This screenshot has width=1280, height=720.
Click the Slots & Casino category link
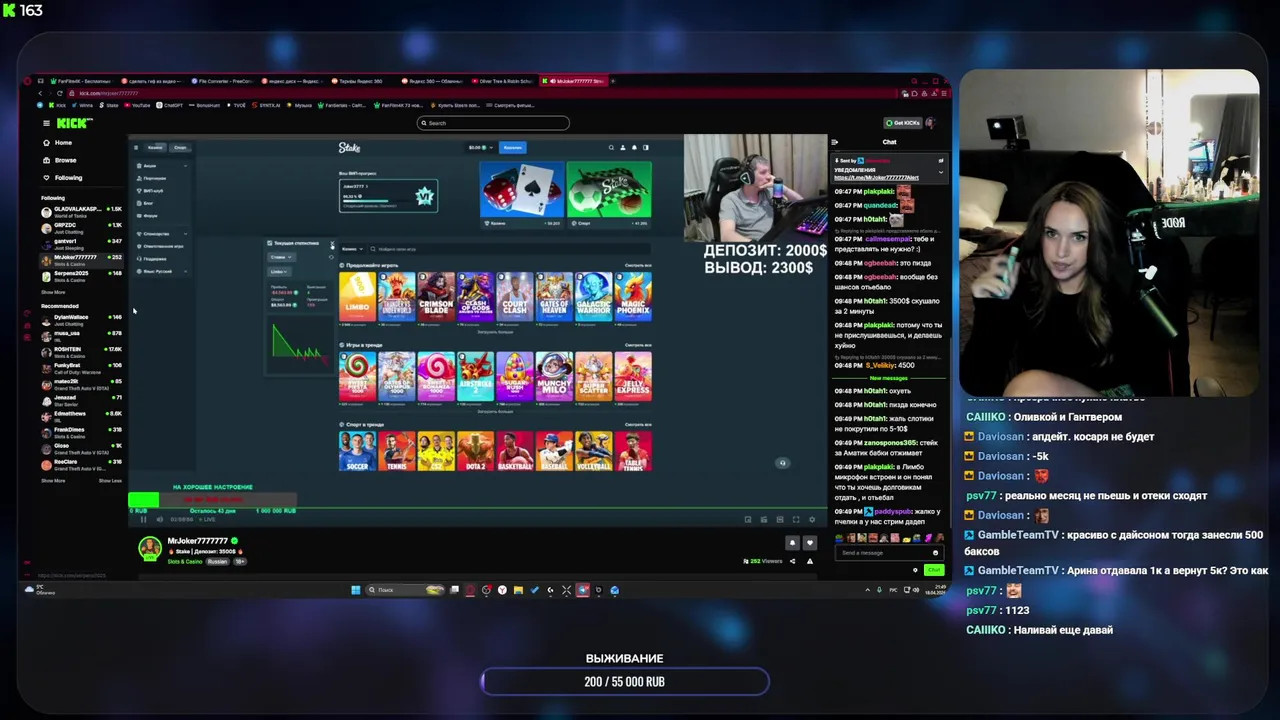[184, 561]
